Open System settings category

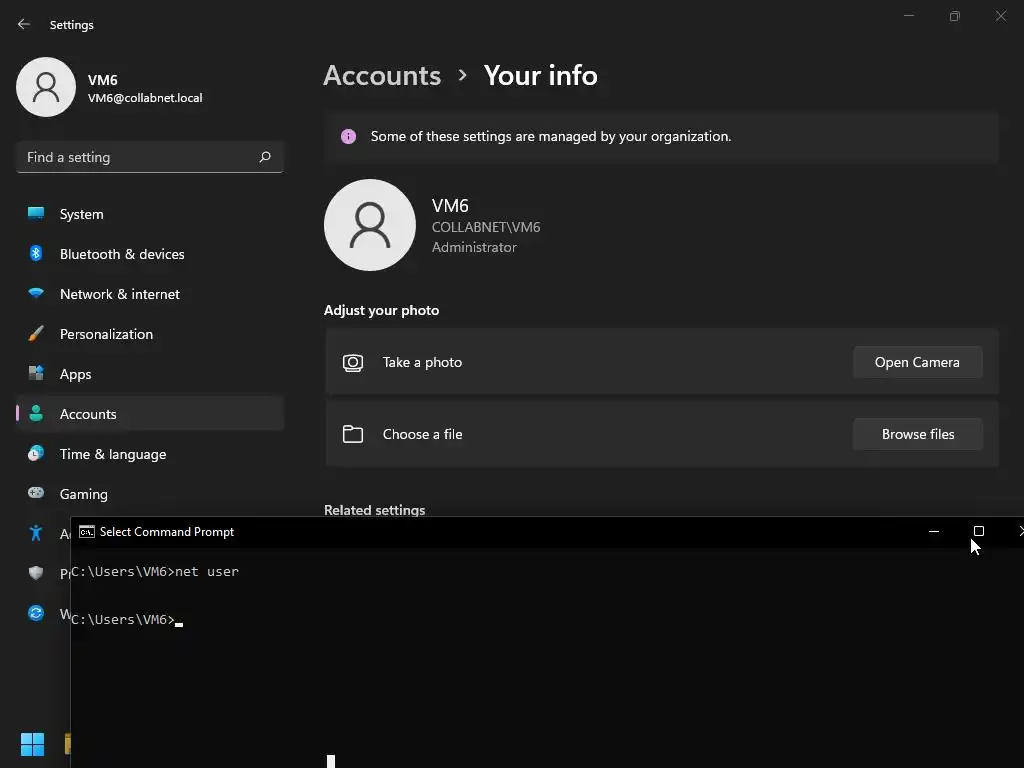pyautogui.click(x=150, y=214)
